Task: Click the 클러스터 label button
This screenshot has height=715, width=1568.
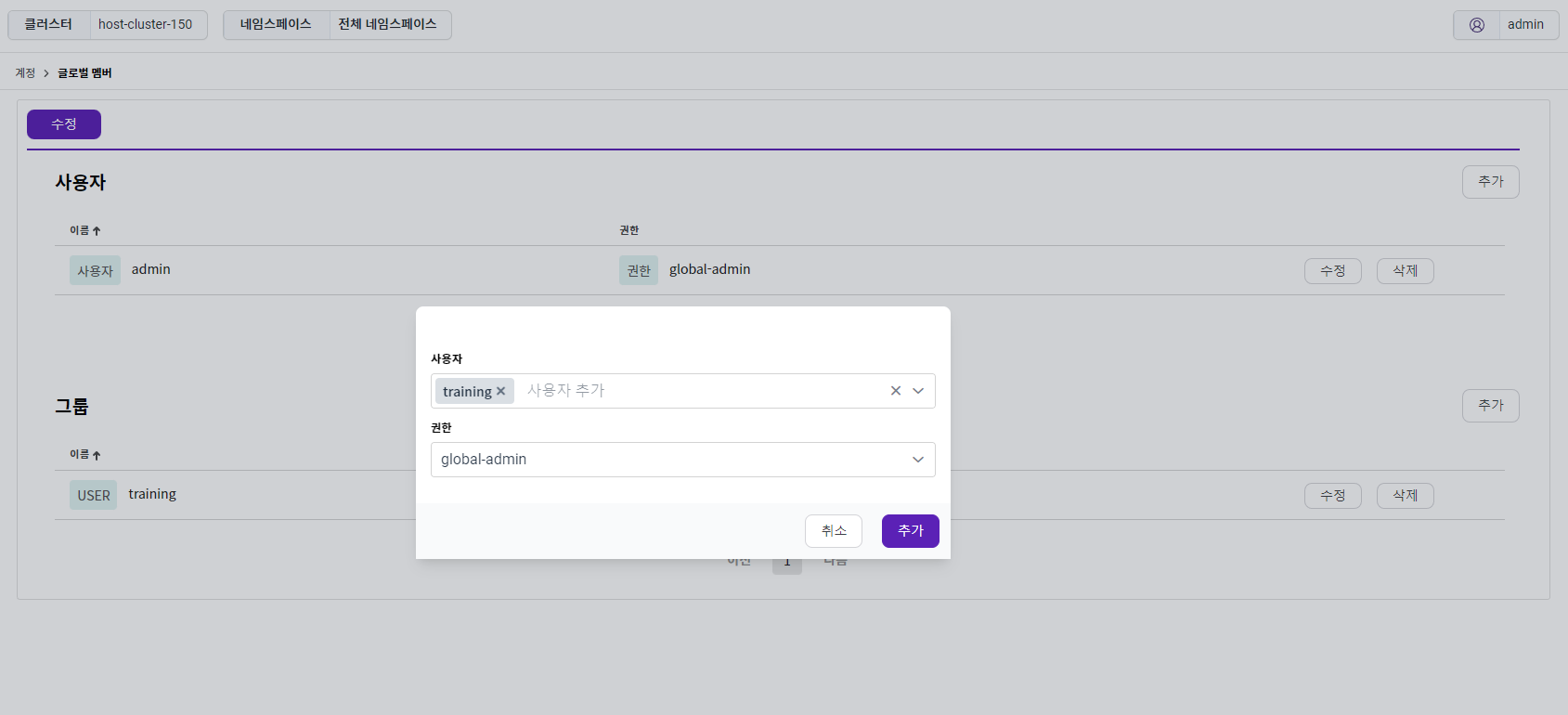Action: click(48, 25)
